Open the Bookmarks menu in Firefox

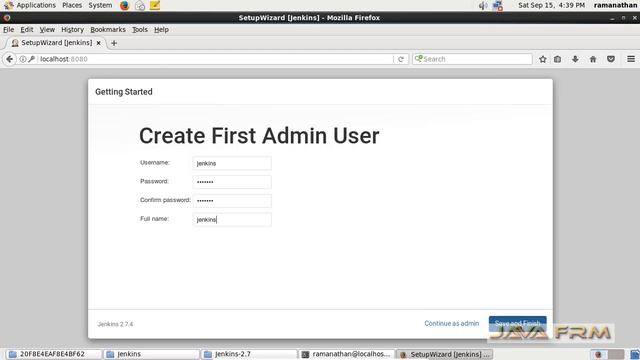[108, 30]
